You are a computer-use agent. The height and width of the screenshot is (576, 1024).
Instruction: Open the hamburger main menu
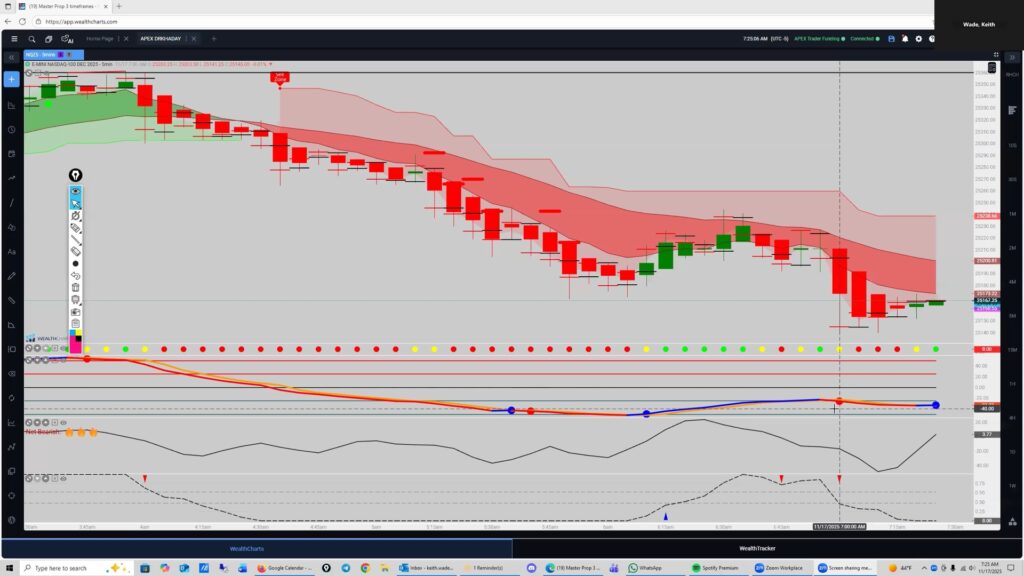pyautogui.click(x=14, y=39)
